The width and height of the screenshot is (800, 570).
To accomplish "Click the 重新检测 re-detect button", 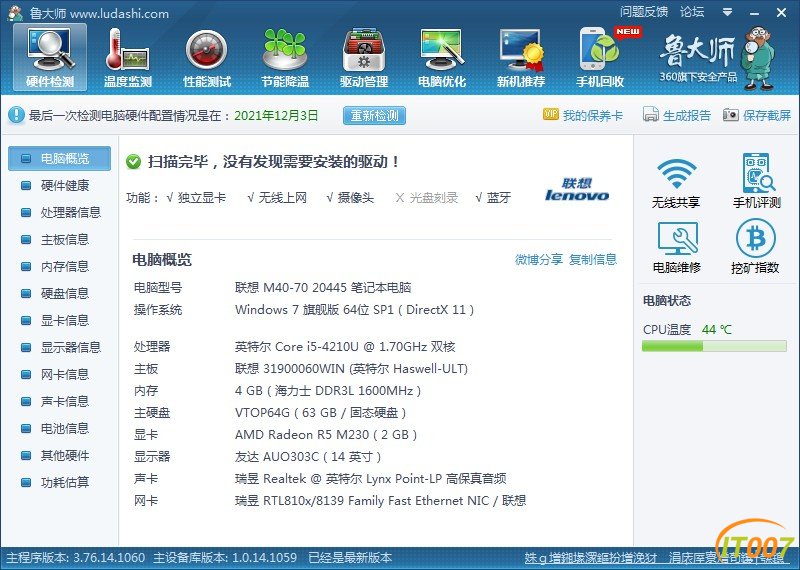I will pos(374,116).
